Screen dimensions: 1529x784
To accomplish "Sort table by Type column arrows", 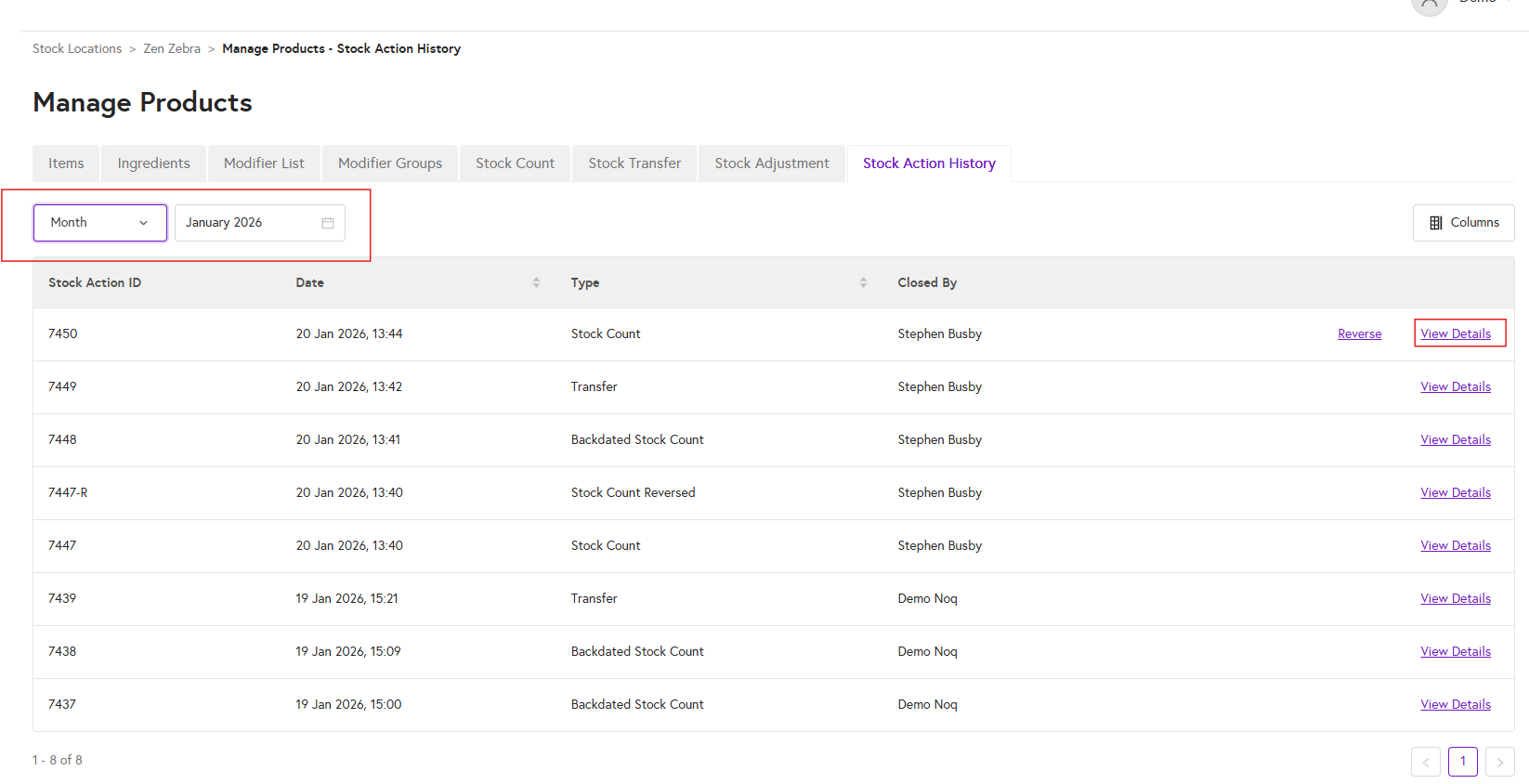I will (x=863, y=282).
